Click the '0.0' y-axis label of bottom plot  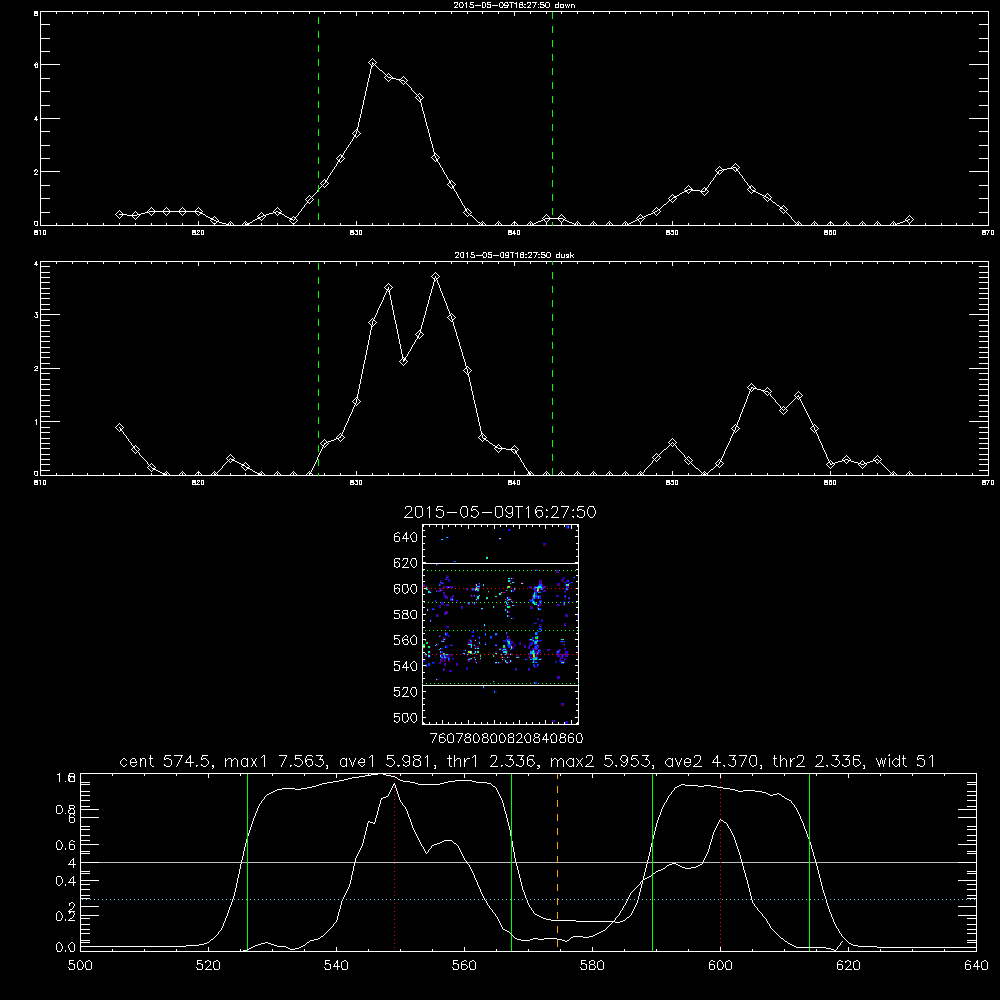click(65, 947)
